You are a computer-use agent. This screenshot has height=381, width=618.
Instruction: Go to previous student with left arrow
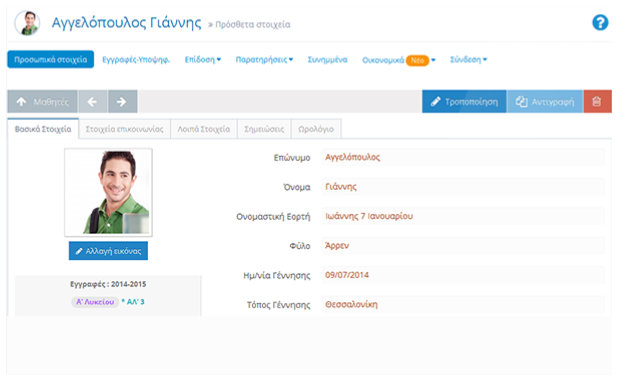pos(92,102)
